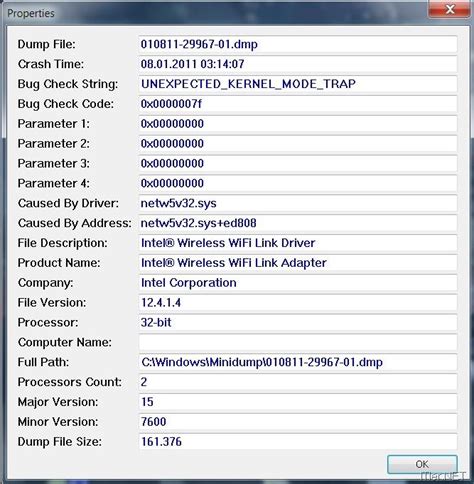Viewport: 474px width, 484px height.
Task: Click the 'Caused By Address:' label
Action: pos(75,223)
